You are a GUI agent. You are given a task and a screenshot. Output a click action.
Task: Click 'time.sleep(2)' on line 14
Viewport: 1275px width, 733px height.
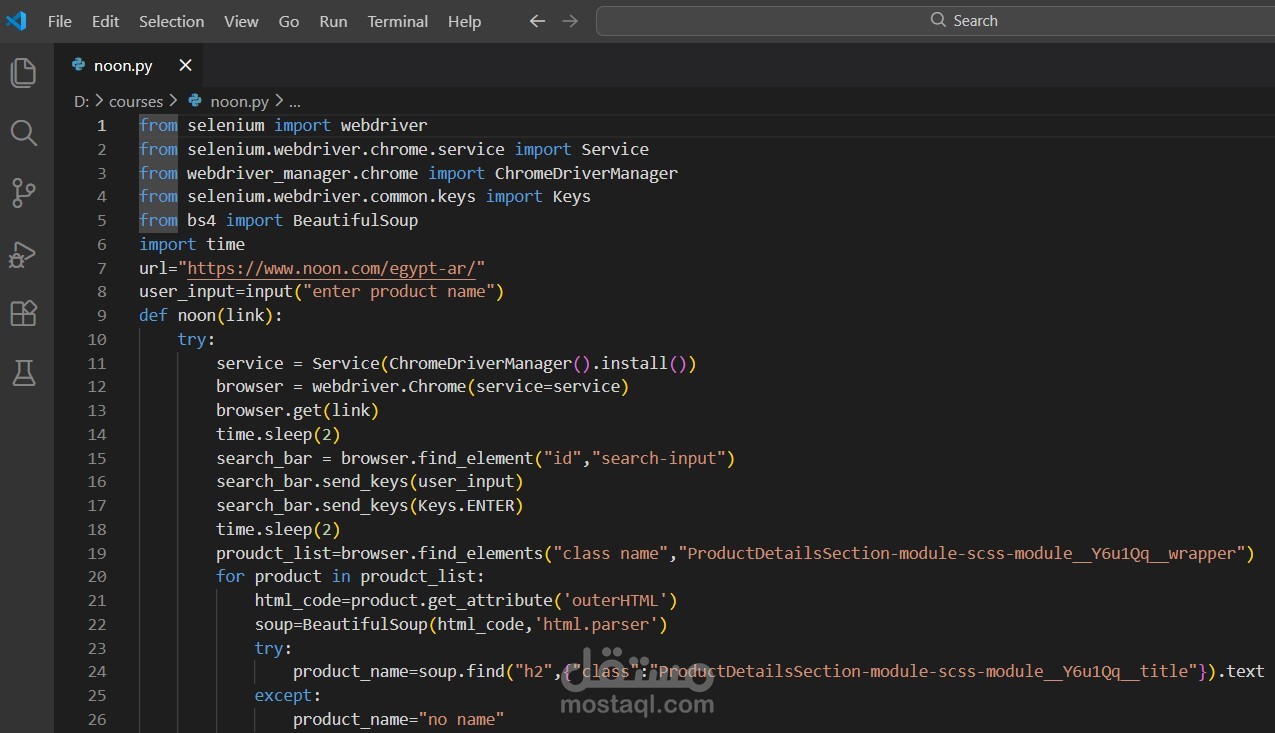(279, 434)
